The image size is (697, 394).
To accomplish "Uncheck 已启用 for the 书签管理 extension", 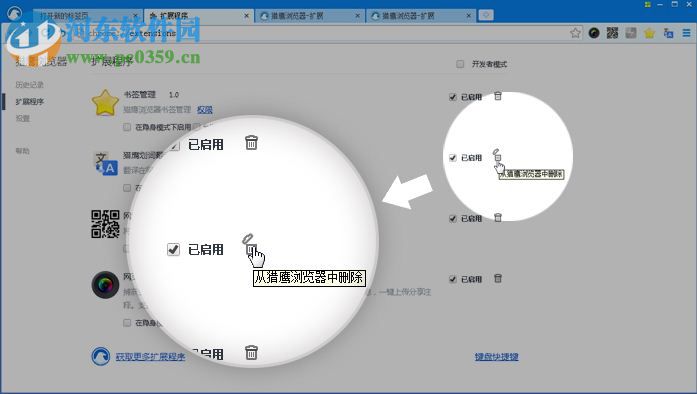I will click(x=453, y=97).
